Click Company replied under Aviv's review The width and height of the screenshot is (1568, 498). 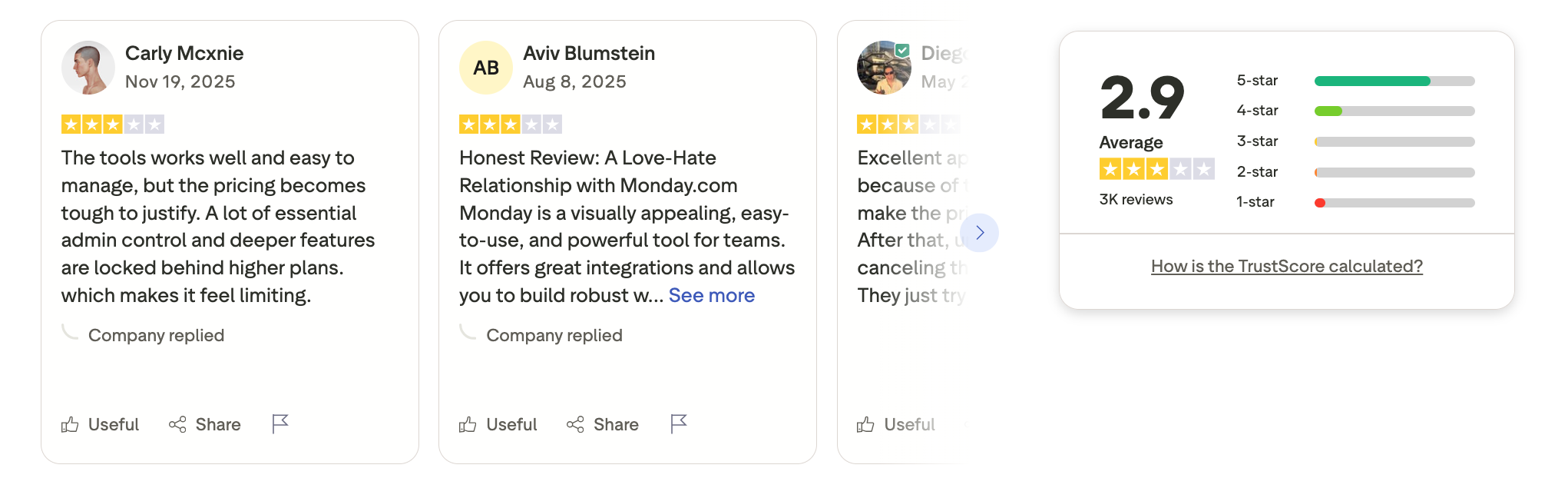[x=554, y=334]
